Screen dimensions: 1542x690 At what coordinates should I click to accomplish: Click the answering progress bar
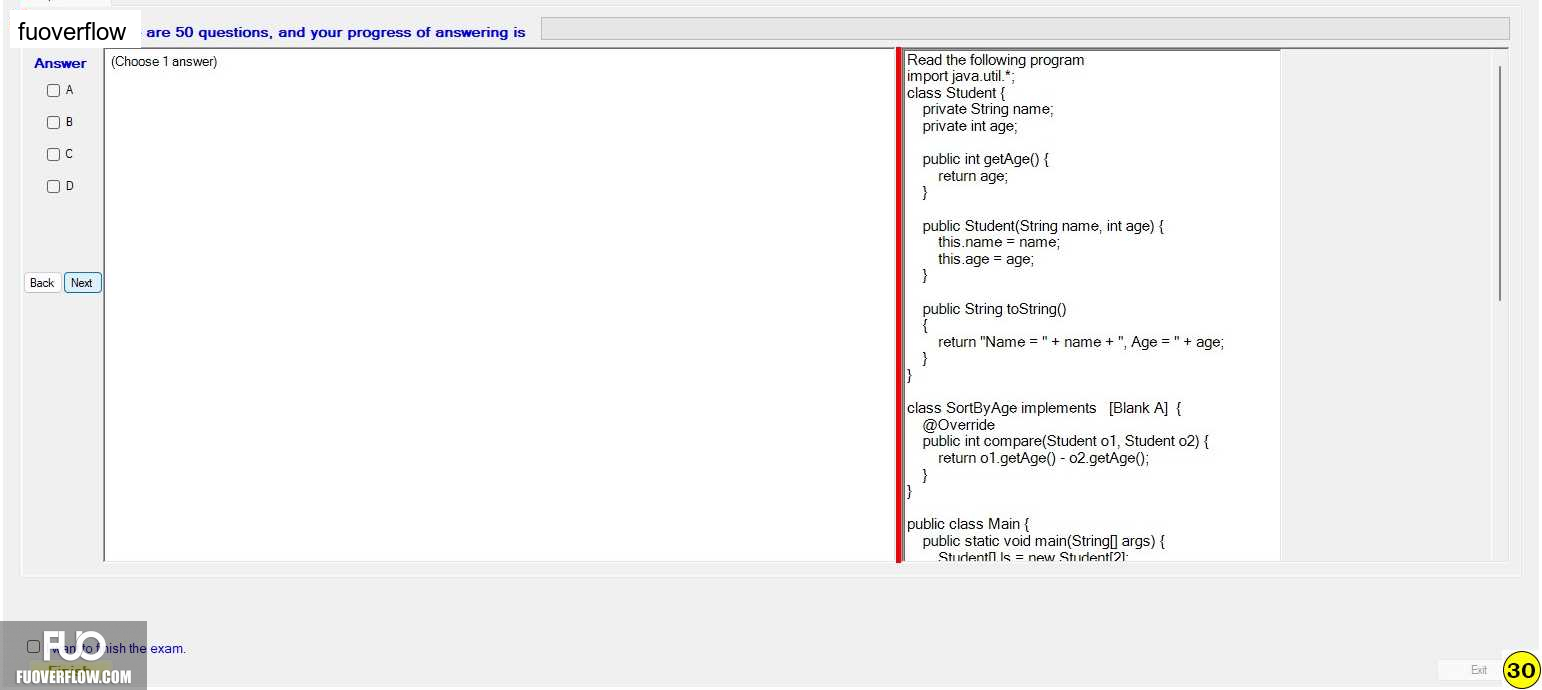(1025, 29)
